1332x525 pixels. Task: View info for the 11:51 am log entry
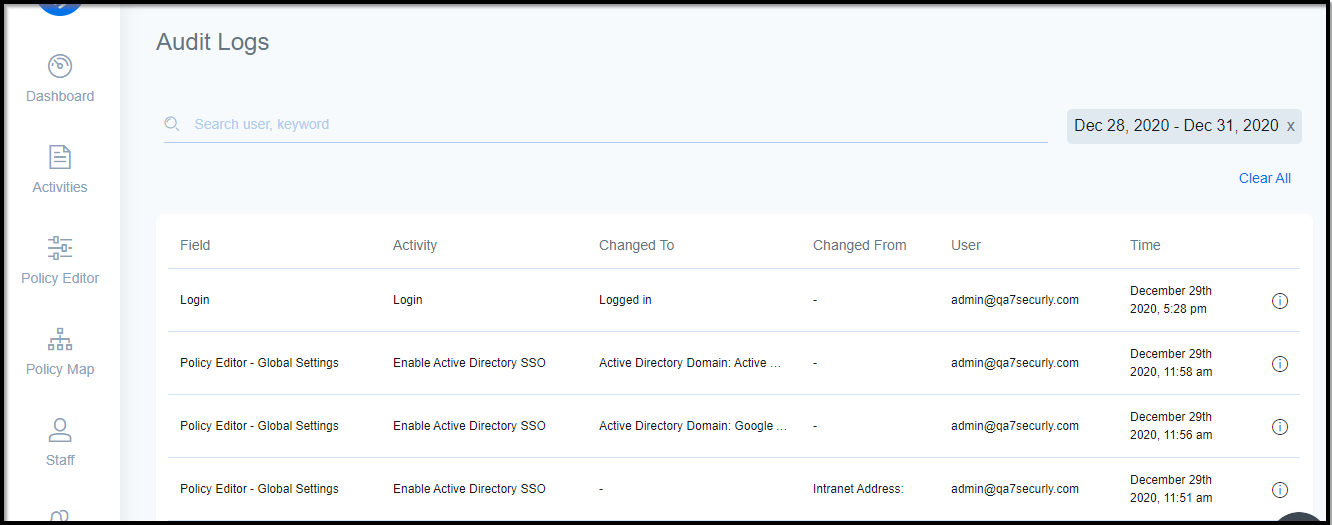(1280, 490)
